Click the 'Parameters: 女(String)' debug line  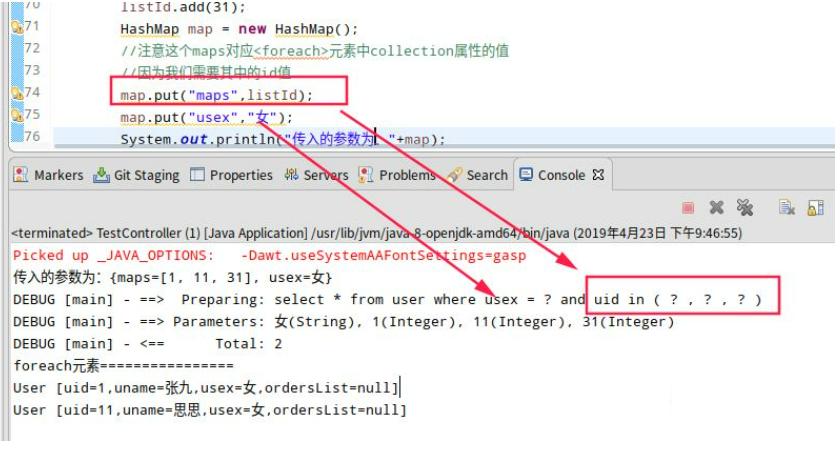click(x=343, y=321)
